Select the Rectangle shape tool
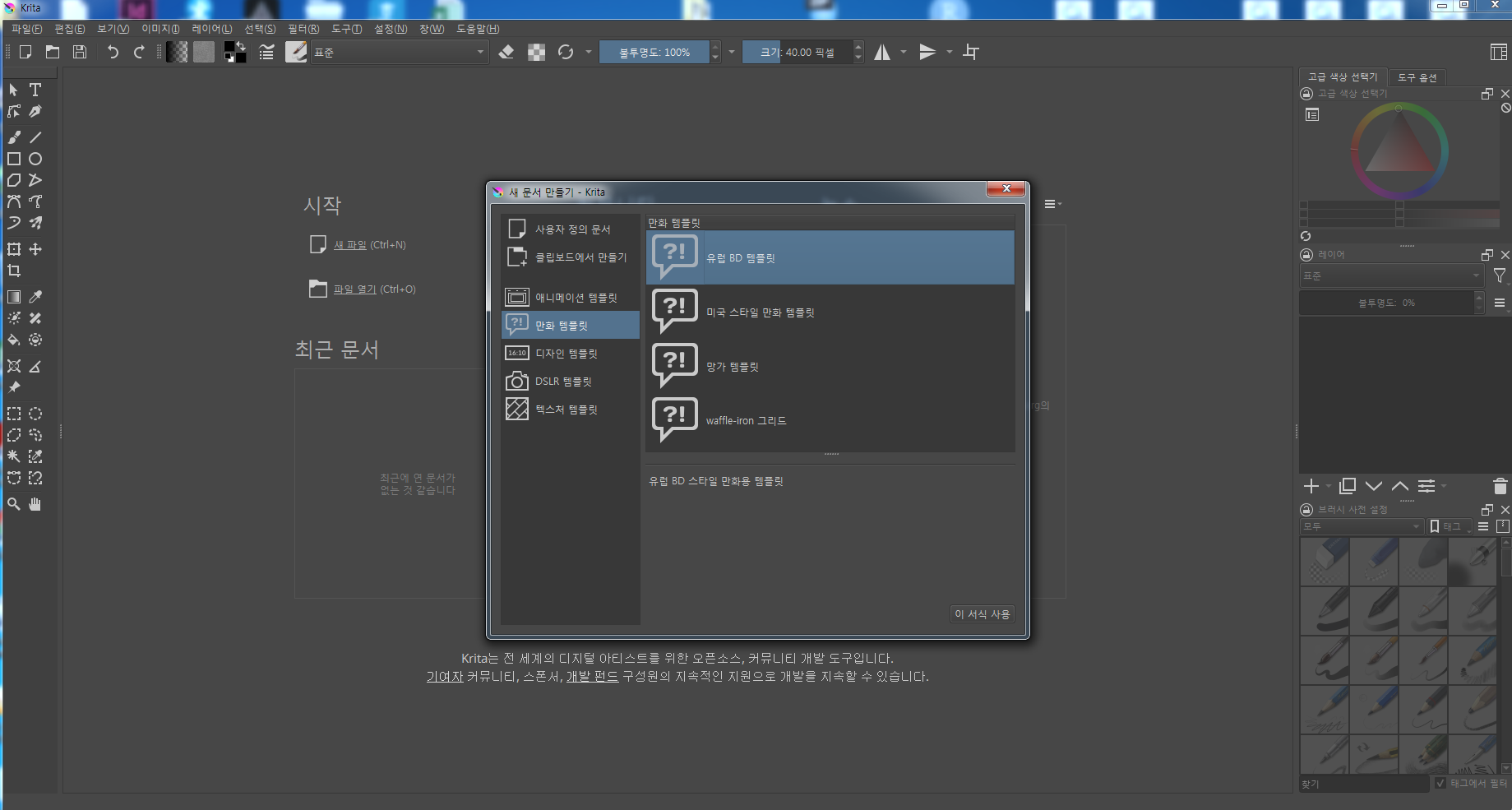Viewport: 1512px width, 810px height. point(14,159)
